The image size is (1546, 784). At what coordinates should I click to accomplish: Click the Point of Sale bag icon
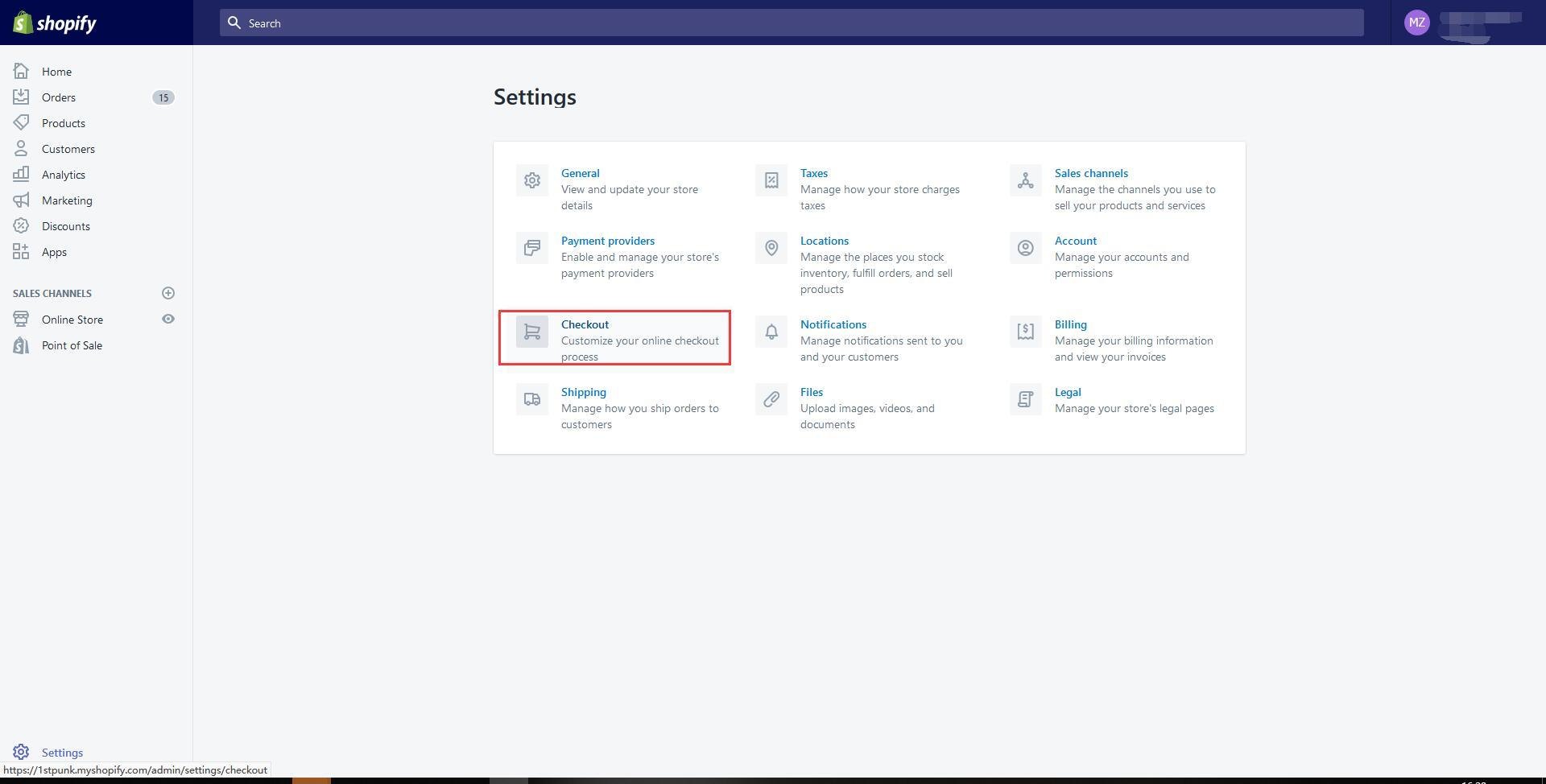21,345
